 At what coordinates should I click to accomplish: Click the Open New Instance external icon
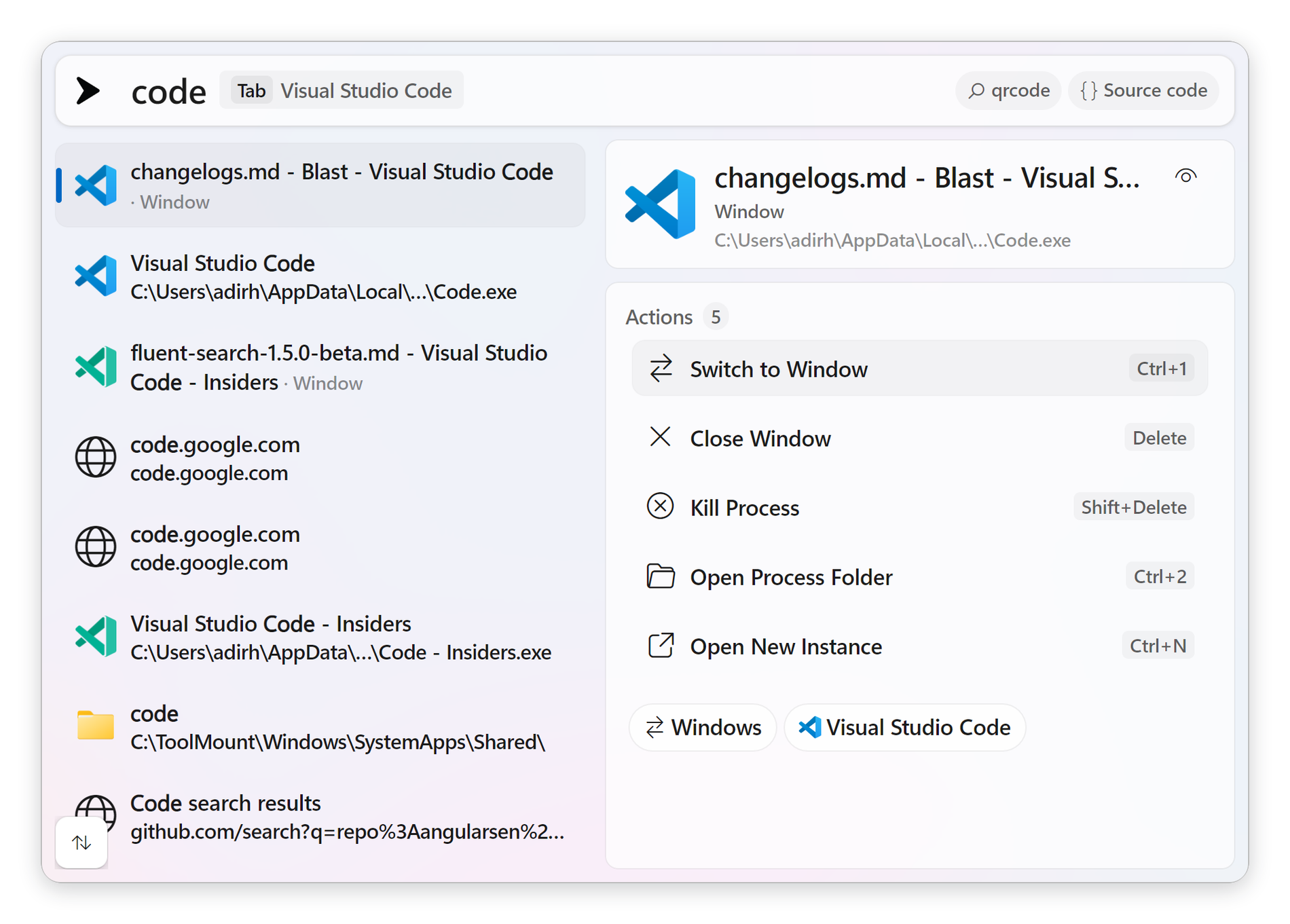[x=661, y=645]
